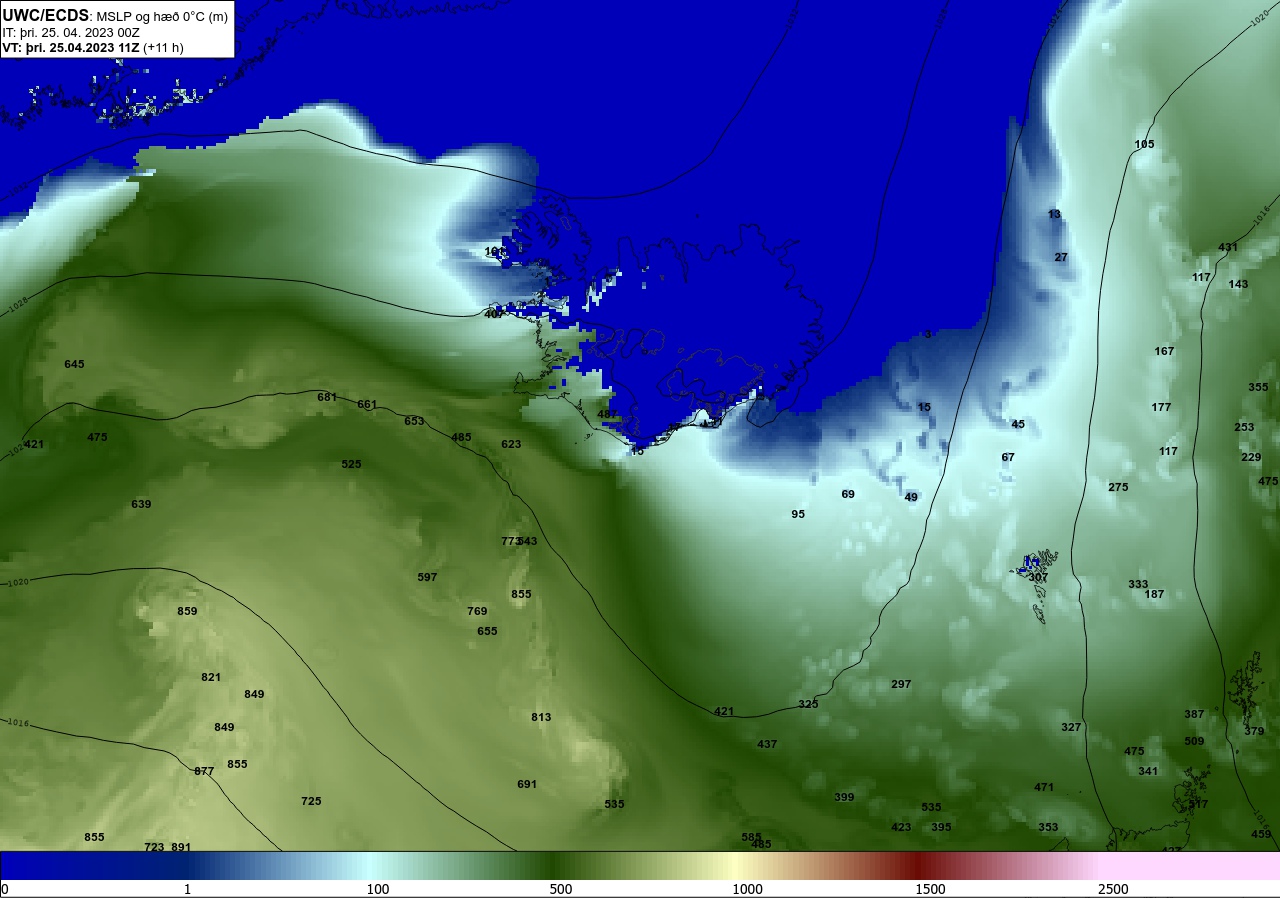
Task: Select the IT 00Z initialization time line
Action: [x=71, y=33]
